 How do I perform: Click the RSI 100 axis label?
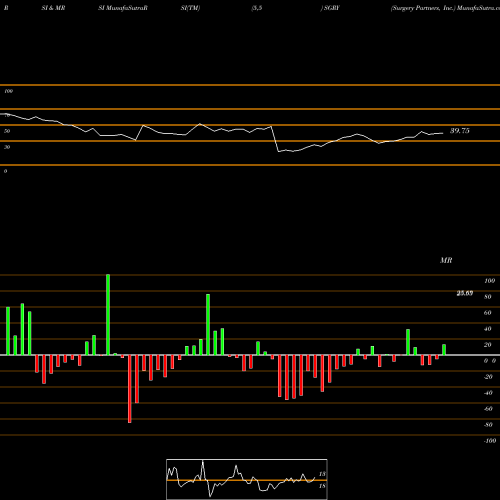pyautogui.click(x=9, y=91)
